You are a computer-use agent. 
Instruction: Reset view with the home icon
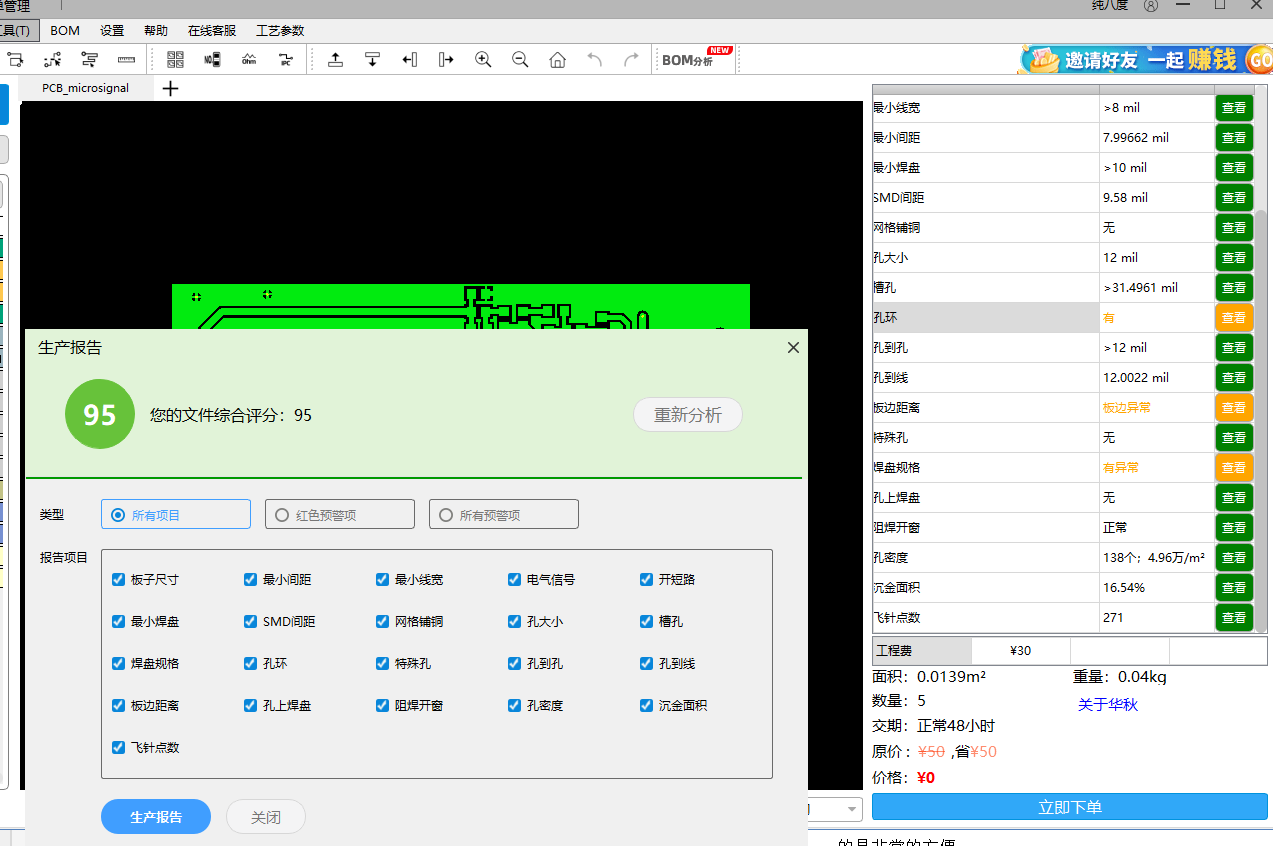coord(557,60)
